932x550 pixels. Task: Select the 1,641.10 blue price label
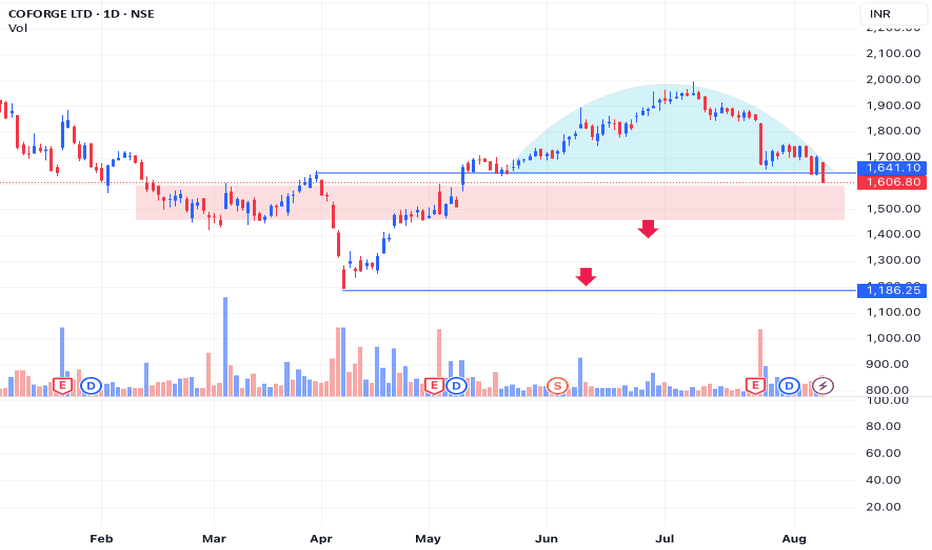coord(892,168)
